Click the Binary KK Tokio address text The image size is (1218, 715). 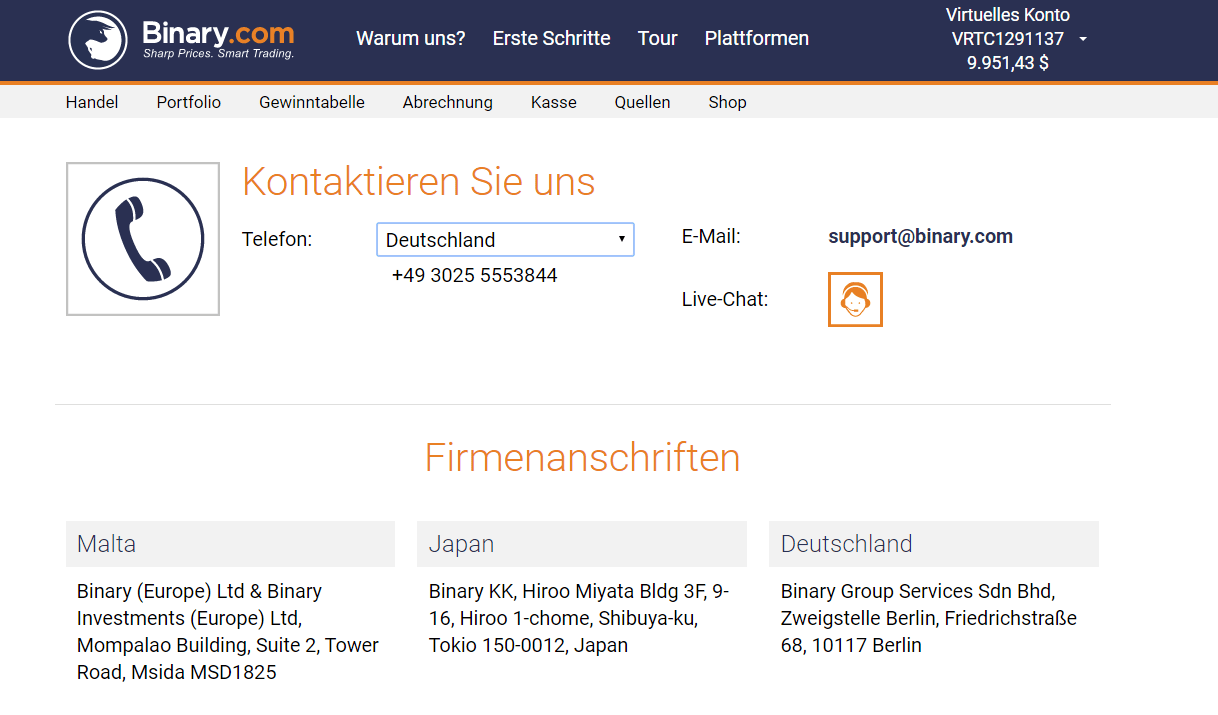580,618
